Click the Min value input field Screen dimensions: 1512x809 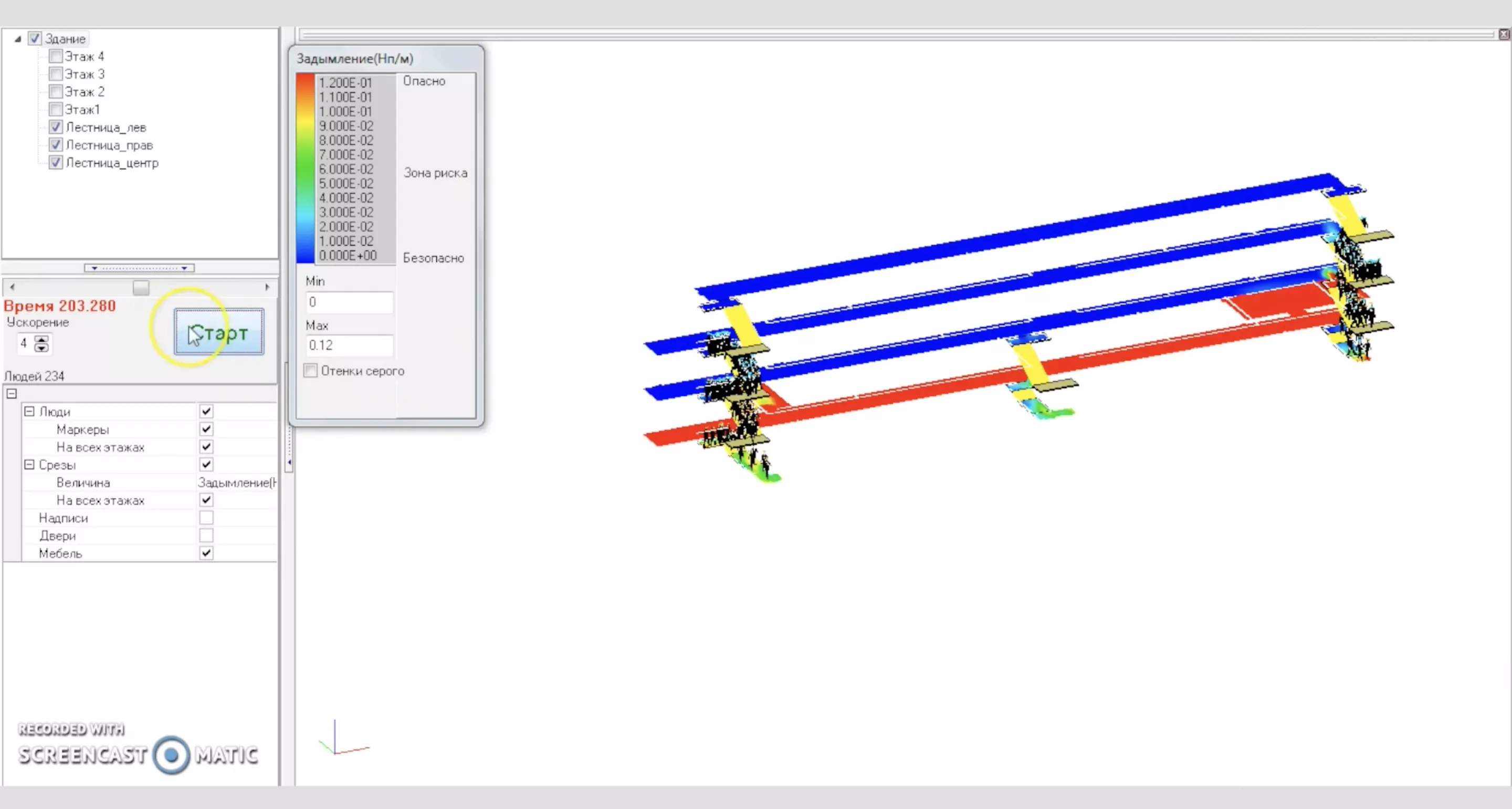(x=349, y=302)
